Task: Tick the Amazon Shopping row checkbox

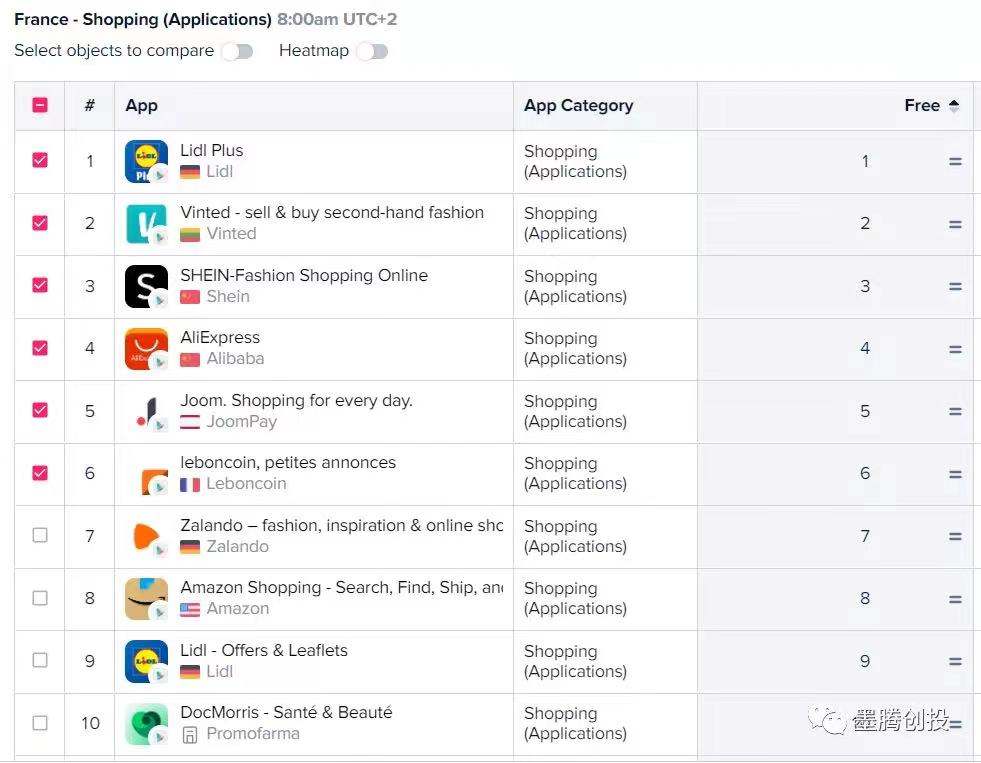Action: coord(40,598)
